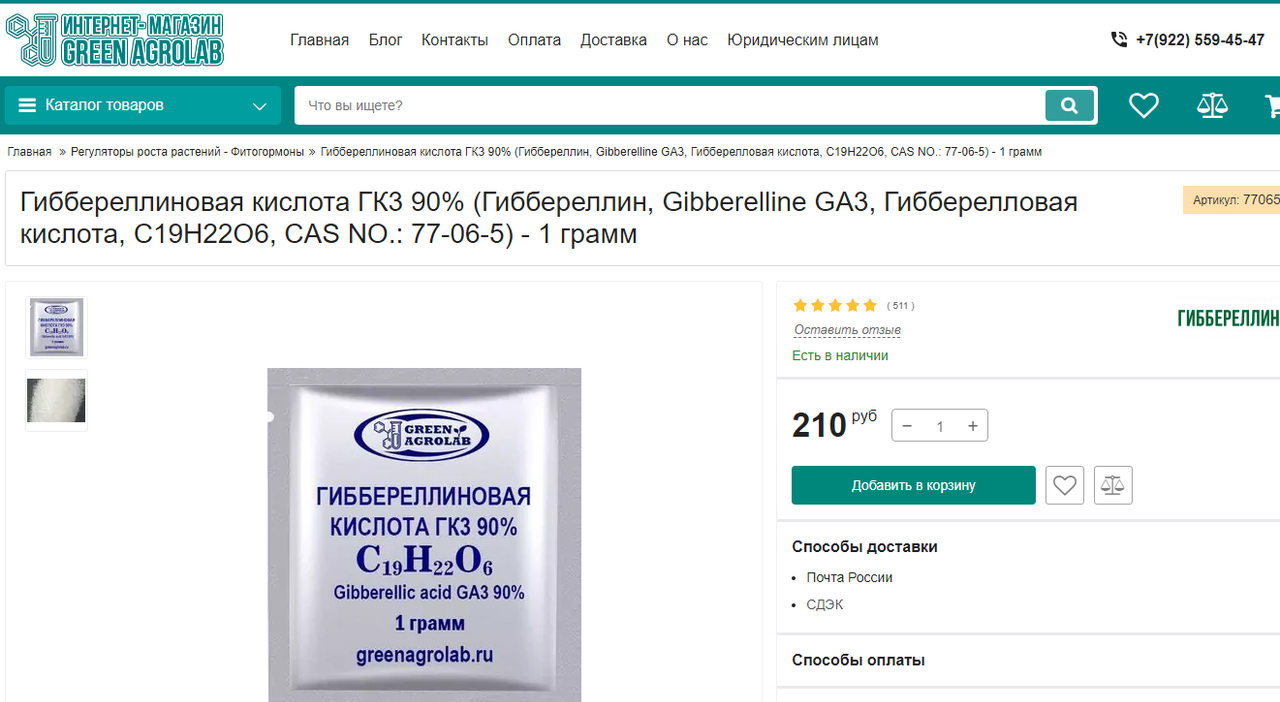Select the white powder thumbnail image
Image resolution: width=1280 pixels, height=702 pixels.
[x=56, y=400]
